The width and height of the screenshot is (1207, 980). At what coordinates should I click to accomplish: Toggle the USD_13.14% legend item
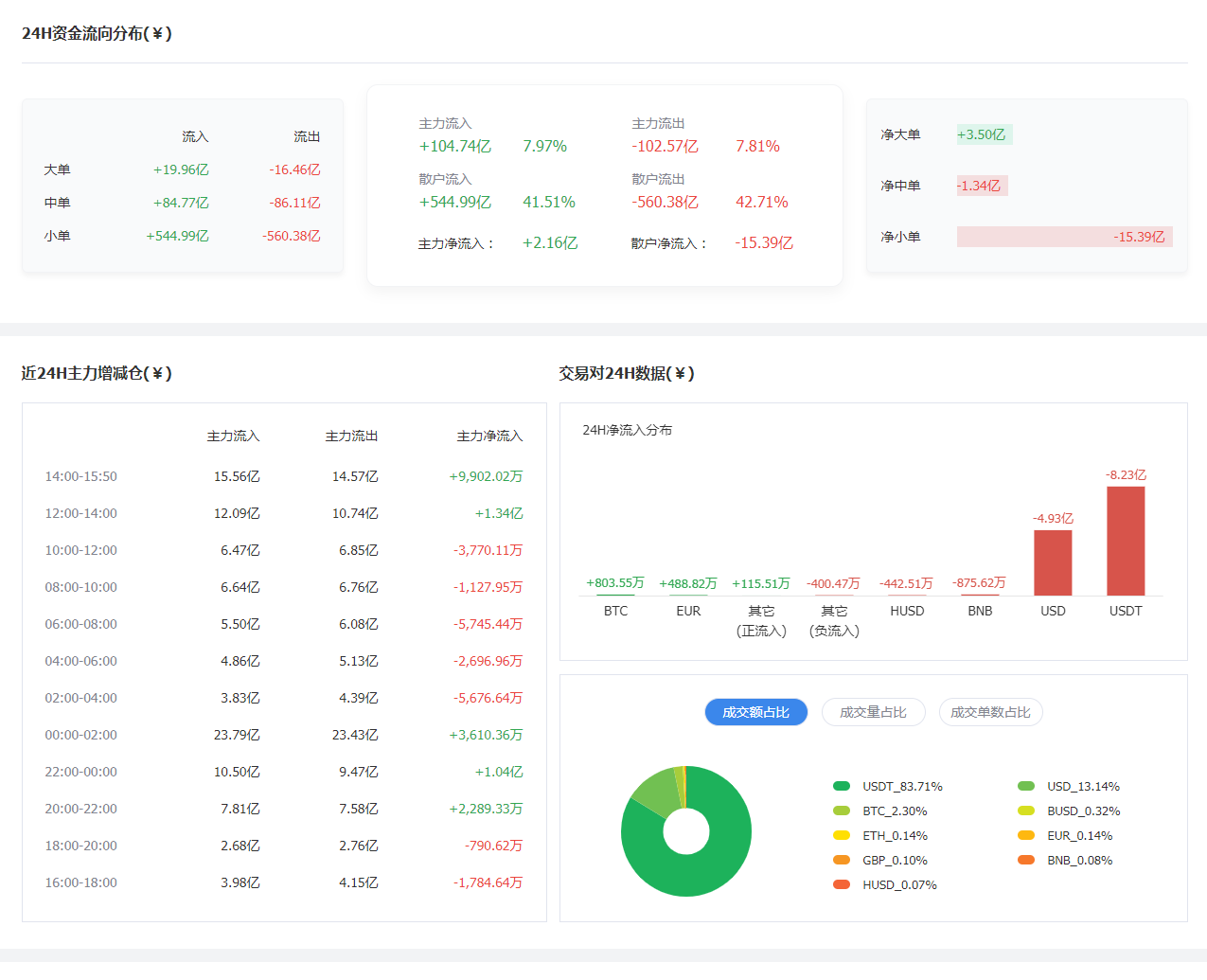pos(1026,786)
